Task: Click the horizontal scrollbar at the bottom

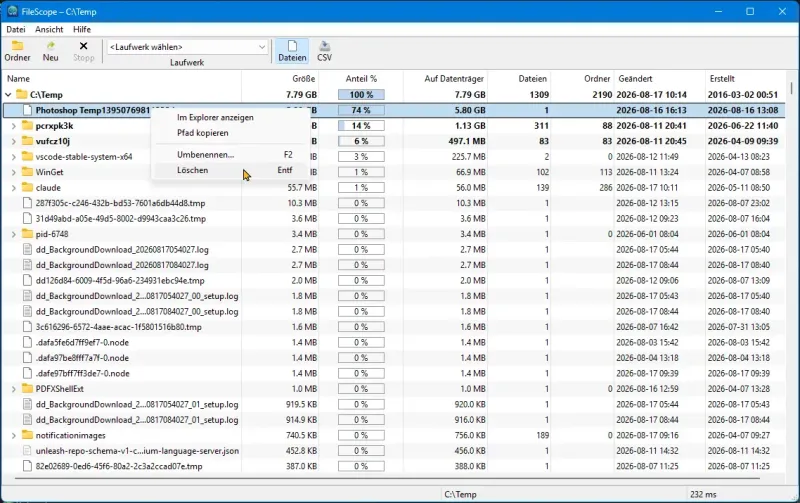Action: (388, 479)
